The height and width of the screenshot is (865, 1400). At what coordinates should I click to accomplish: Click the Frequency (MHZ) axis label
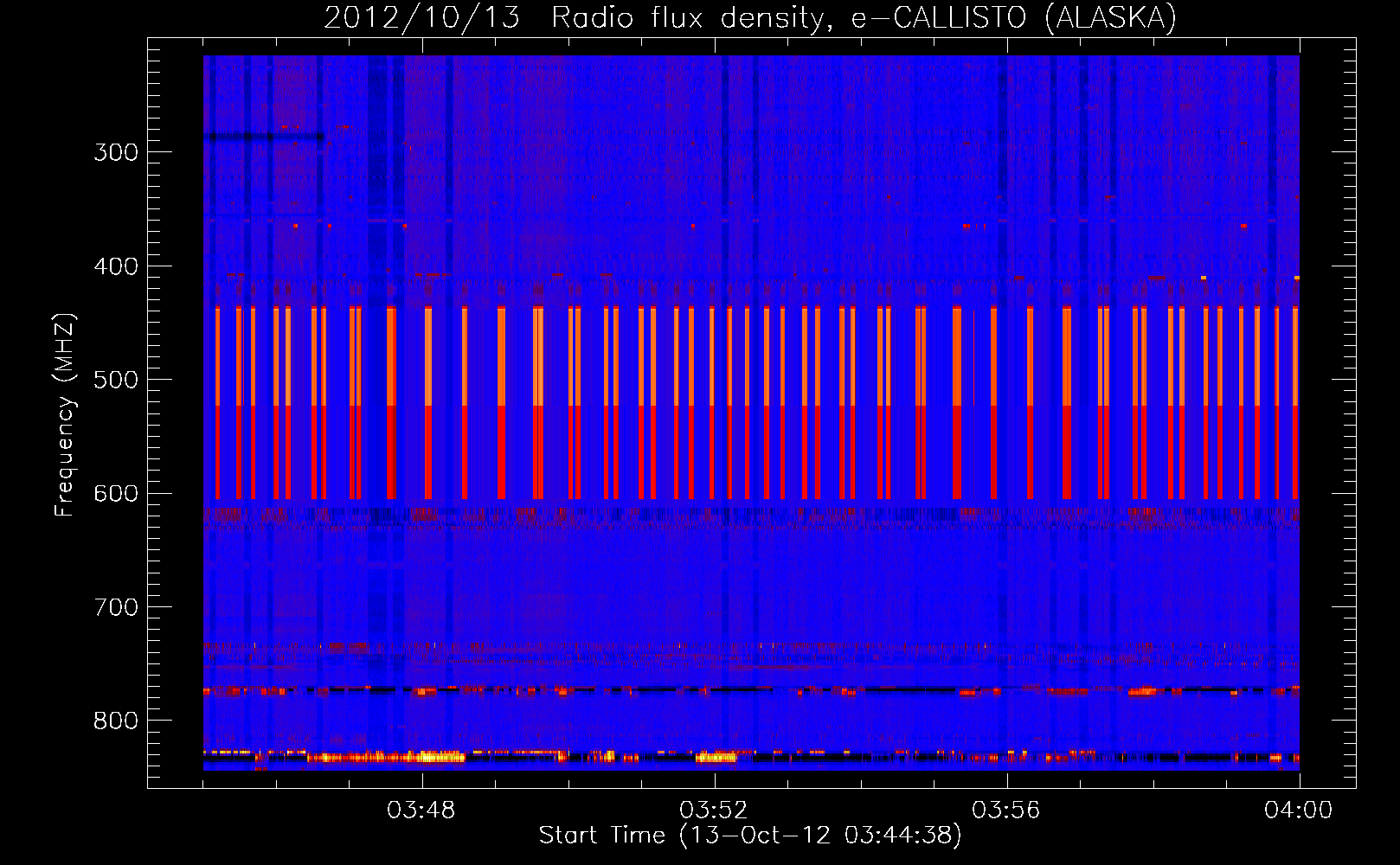[x=65, y=415]
